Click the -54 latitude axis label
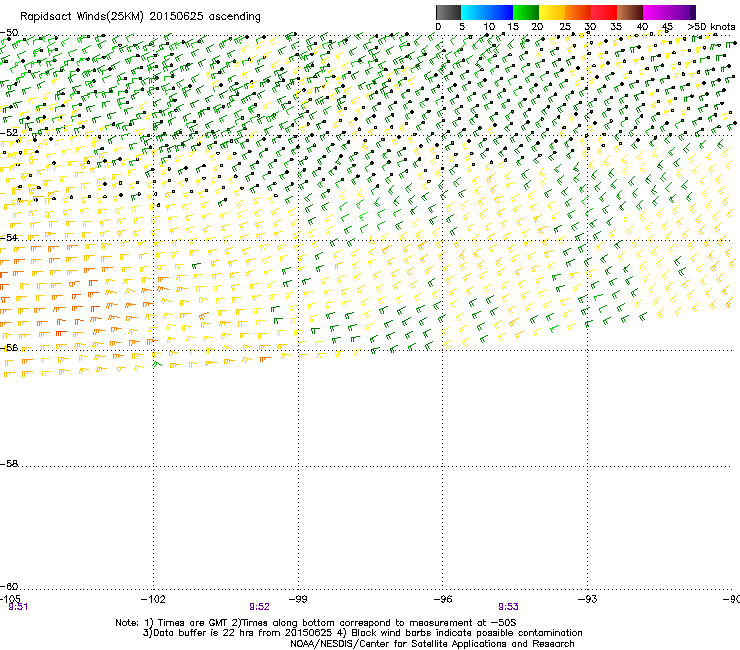Viewport: 740px width, 650px height. (9, 237)
